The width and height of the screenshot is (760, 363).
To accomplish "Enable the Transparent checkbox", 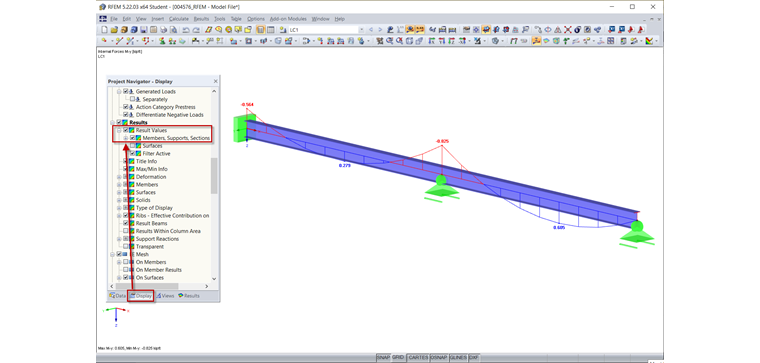I will click(126, 246).
